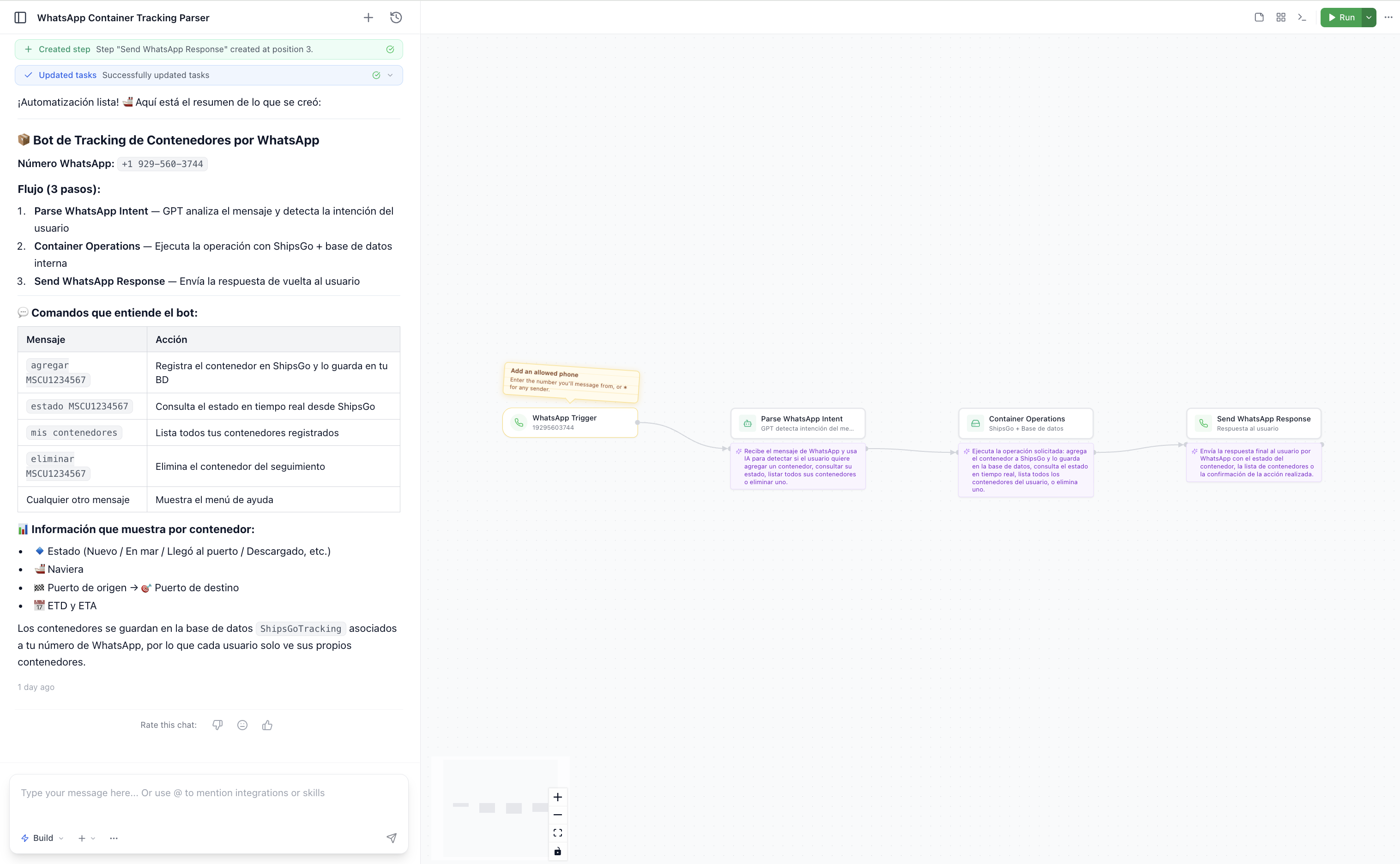Open the attach plus dropdown in composer
Viewport: 1400px width, 864px height.
click(86, 838)
